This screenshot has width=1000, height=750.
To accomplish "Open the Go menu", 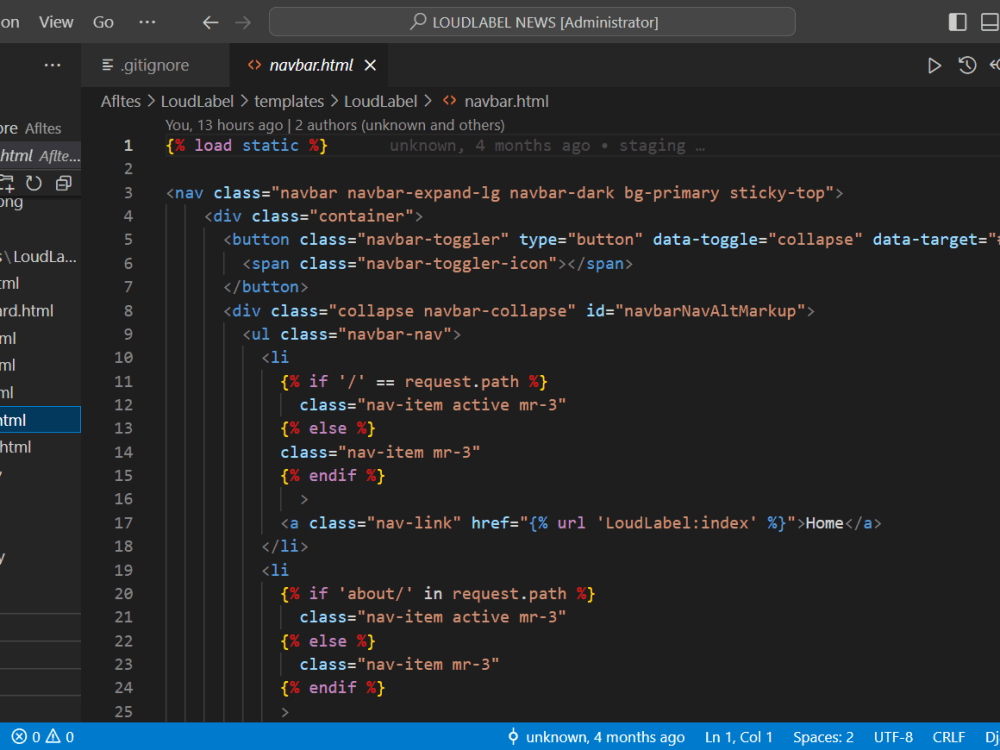I will pos(103,21).
